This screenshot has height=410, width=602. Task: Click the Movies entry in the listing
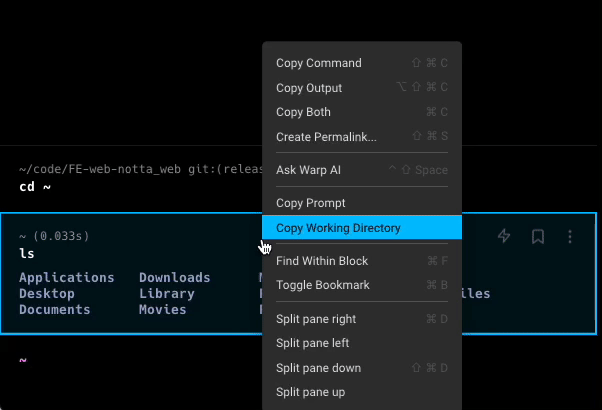(x=162, y=310)
